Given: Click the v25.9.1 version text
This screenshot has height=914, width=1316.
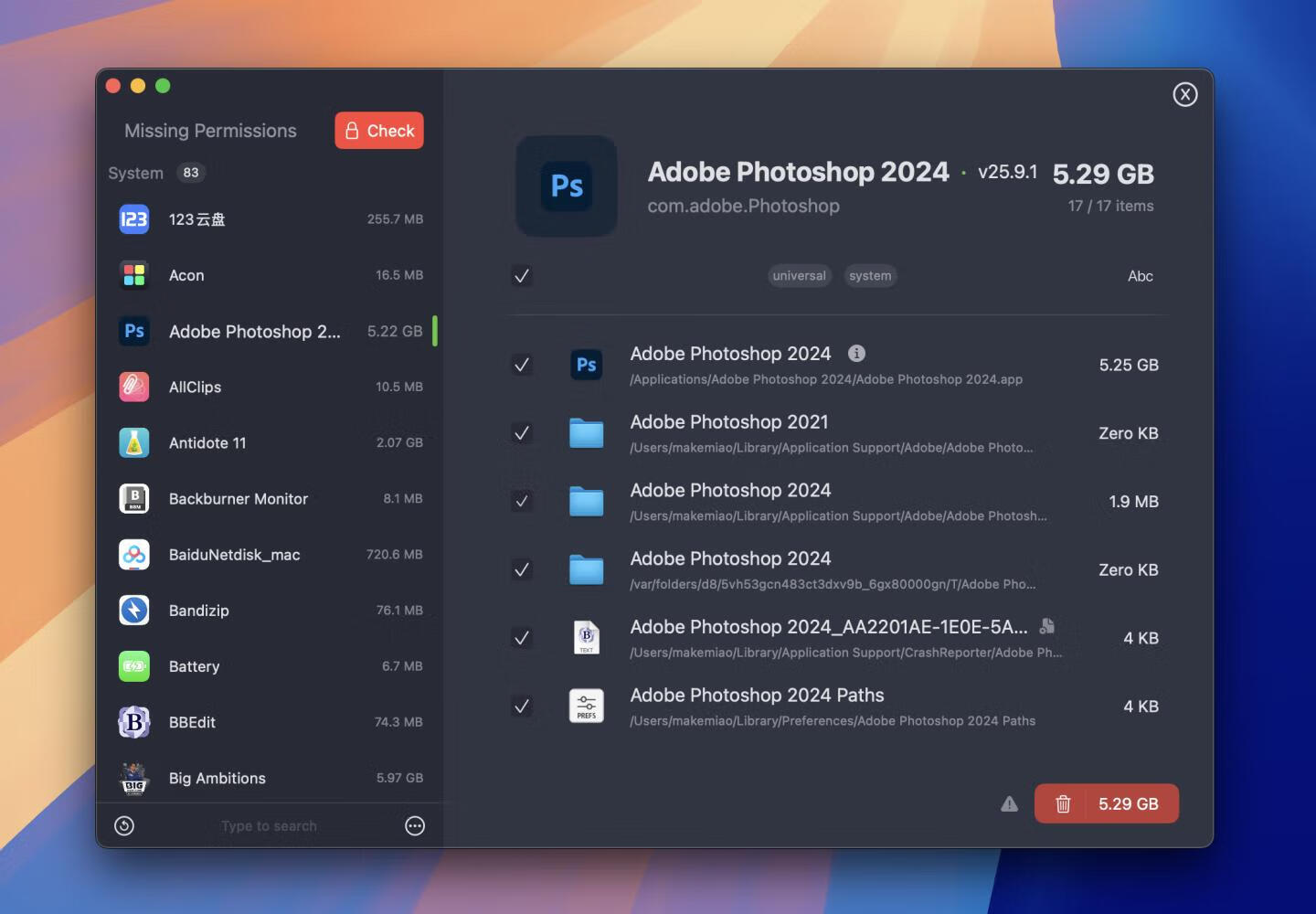Looking at the screenshot, I should (1007, 172).
